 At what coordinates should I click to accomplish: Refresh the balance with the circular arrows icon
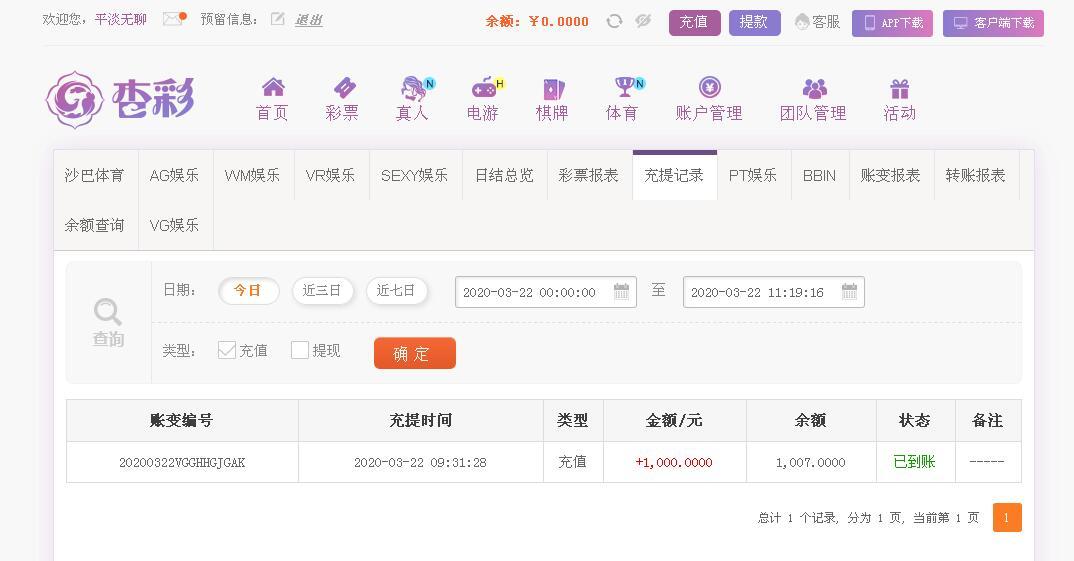point(614,21)
